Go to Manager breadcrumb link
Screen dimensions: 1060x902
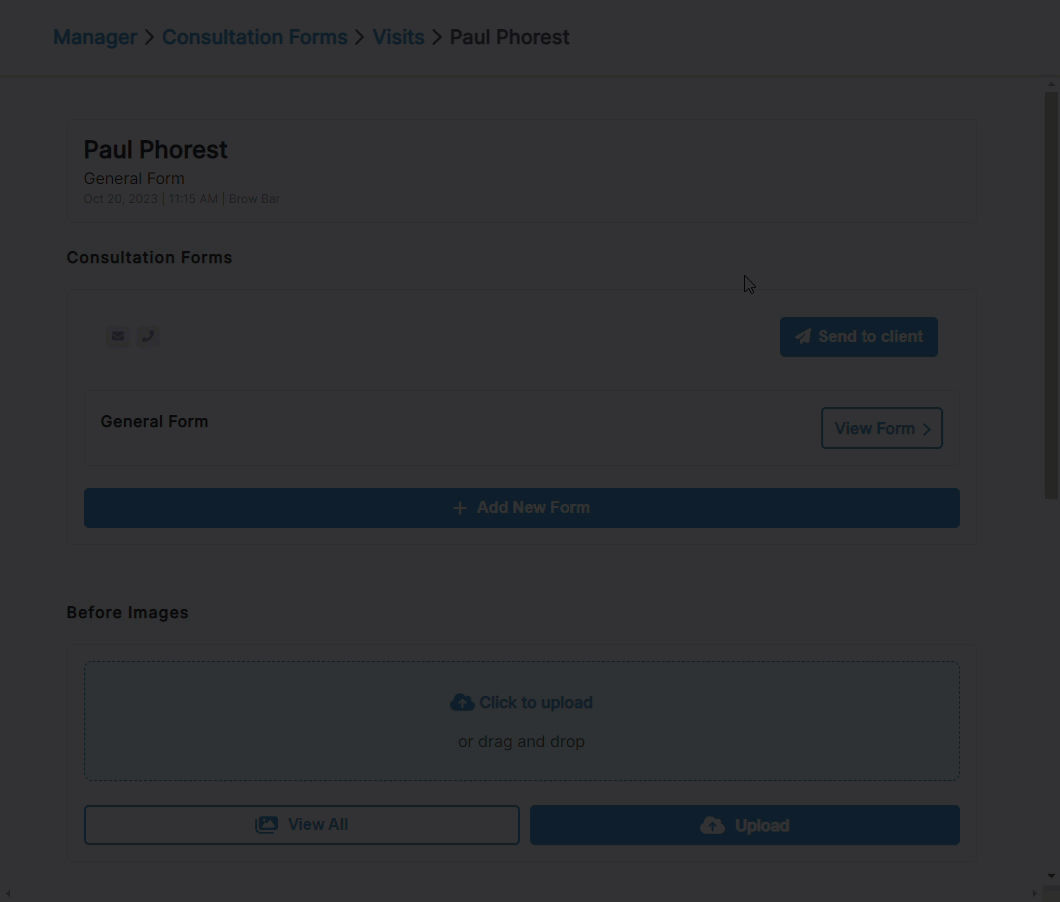point(95,37)
